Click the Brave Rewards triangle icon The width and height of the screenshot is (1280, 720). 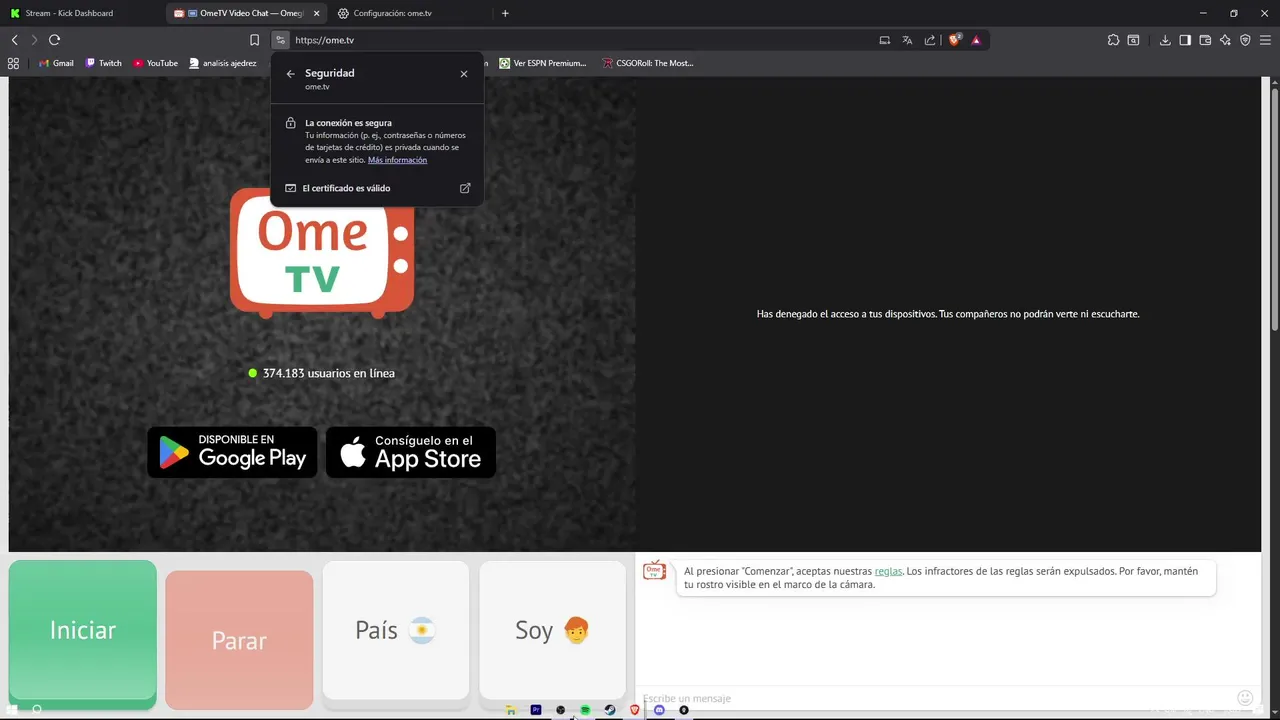tap(976, 40)
